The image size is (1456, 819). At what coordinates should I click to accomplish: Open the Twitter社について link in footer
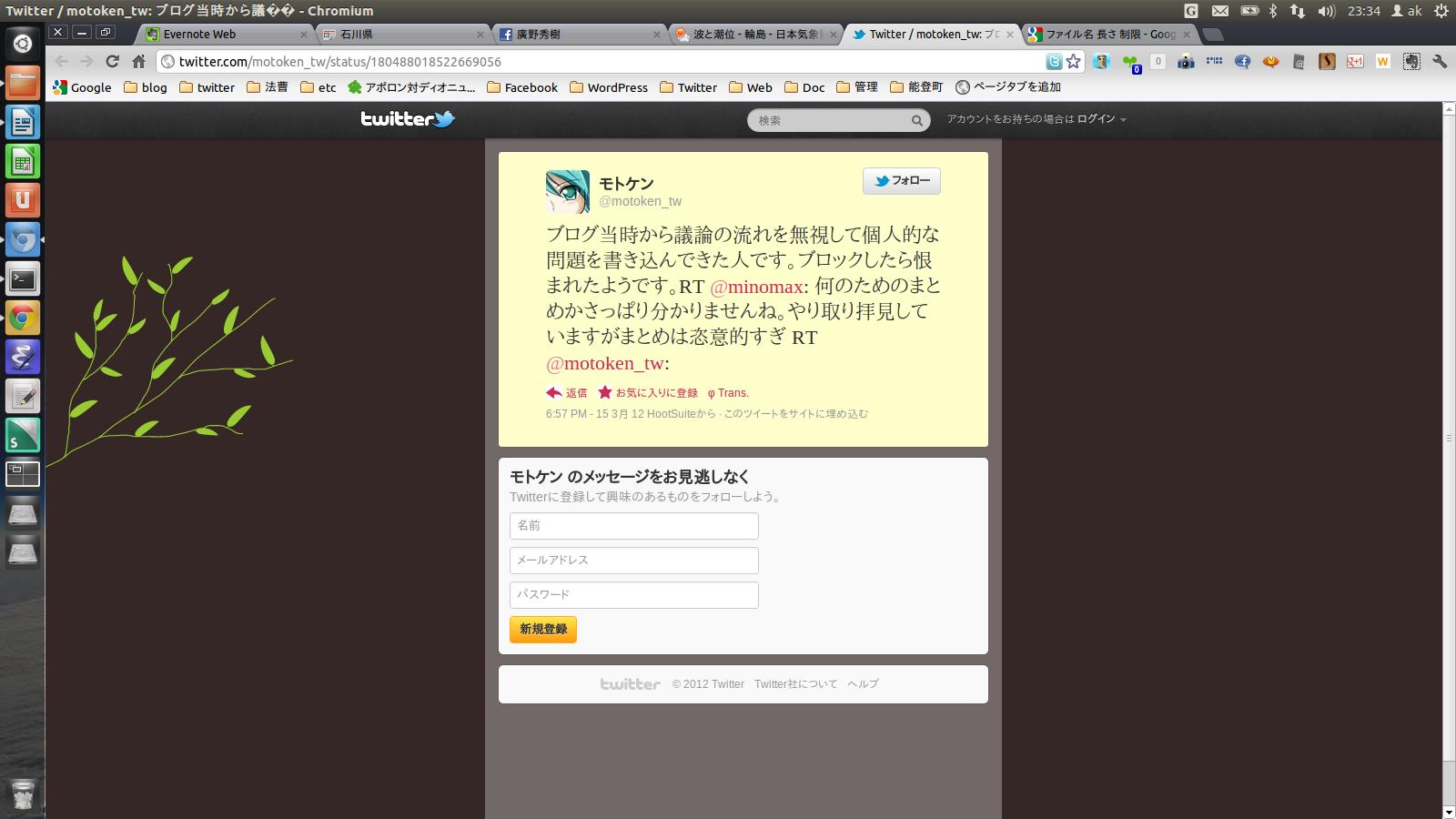(795, 684)
